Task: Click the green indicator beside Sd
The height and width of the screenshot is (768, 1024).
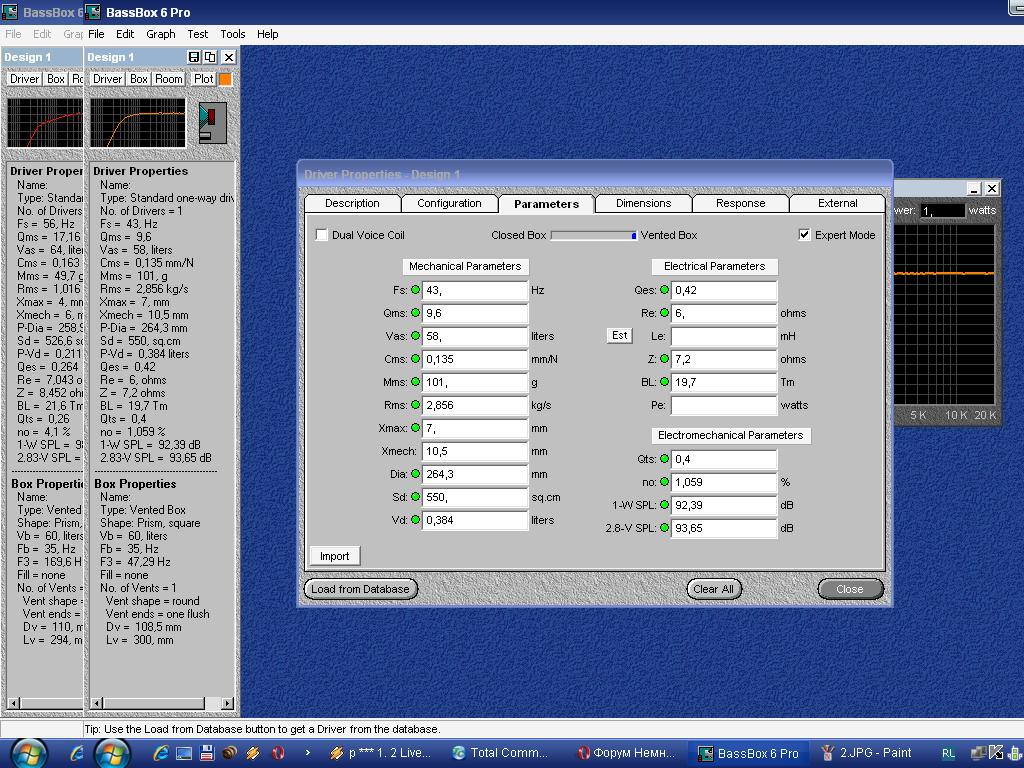Action: click(x=415, y=497)
